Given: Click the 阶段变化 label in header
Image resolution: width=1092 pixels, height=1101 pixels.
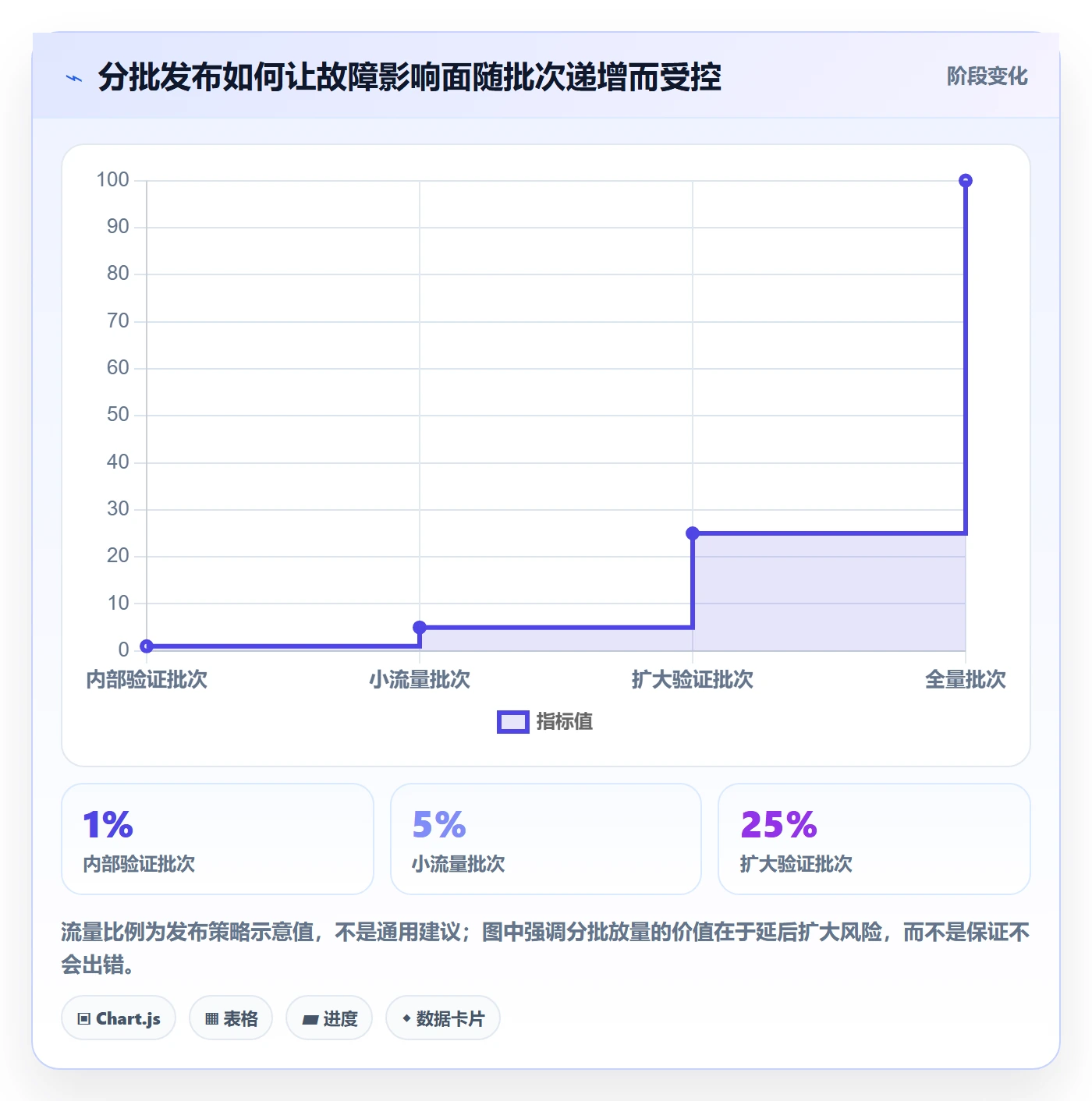Looking at the screenshot, I should [x=987, y=76].
